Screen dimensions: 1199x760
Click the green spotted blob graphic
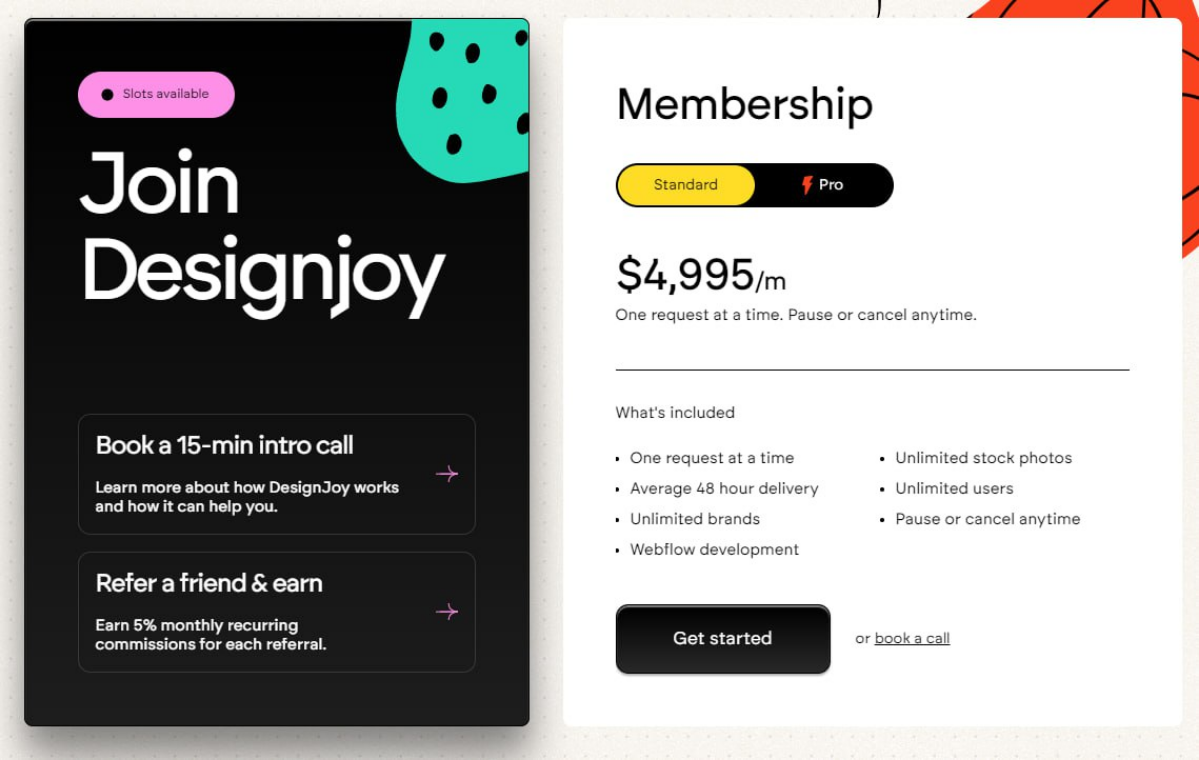point(463,100)
